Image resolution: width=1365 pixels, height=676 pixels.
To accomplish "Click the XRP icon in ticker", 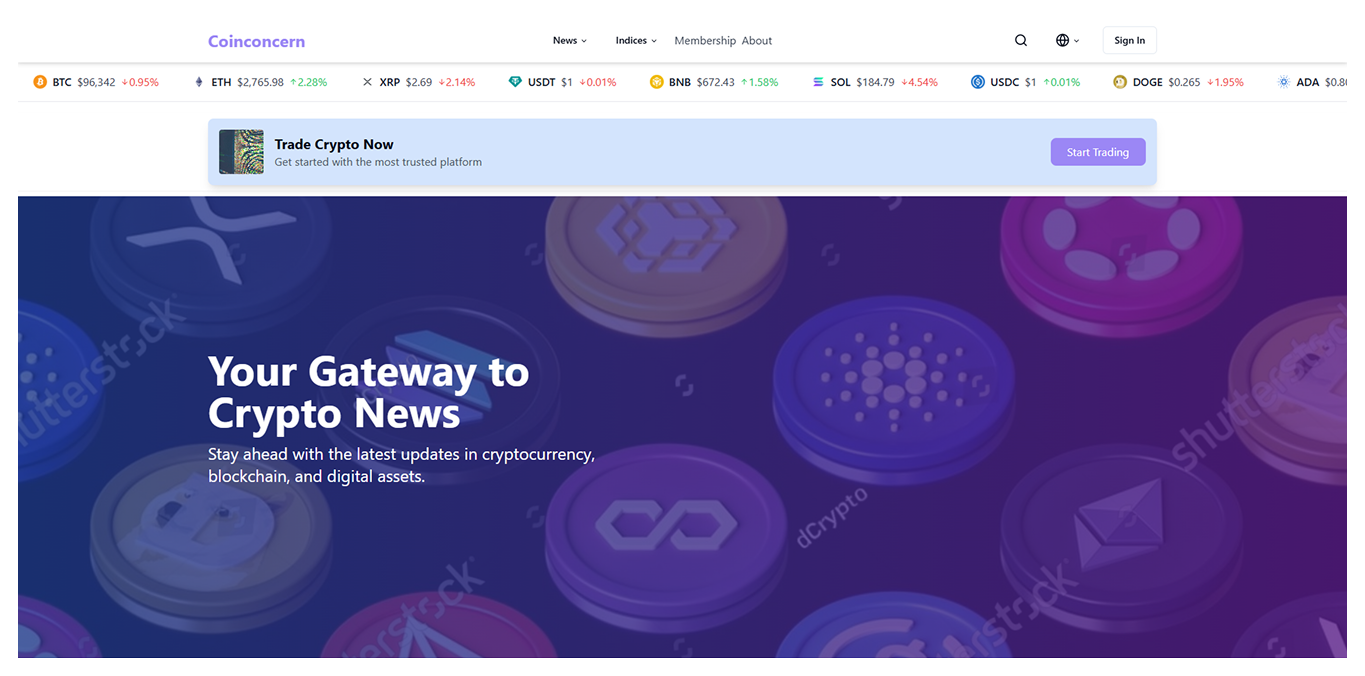I will coord(367,82).
